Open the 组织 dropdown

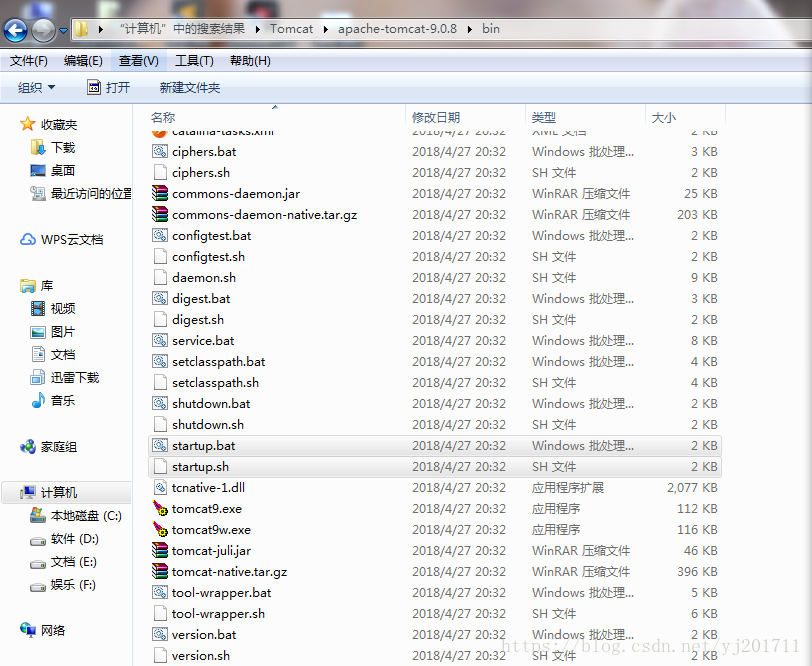36,88
